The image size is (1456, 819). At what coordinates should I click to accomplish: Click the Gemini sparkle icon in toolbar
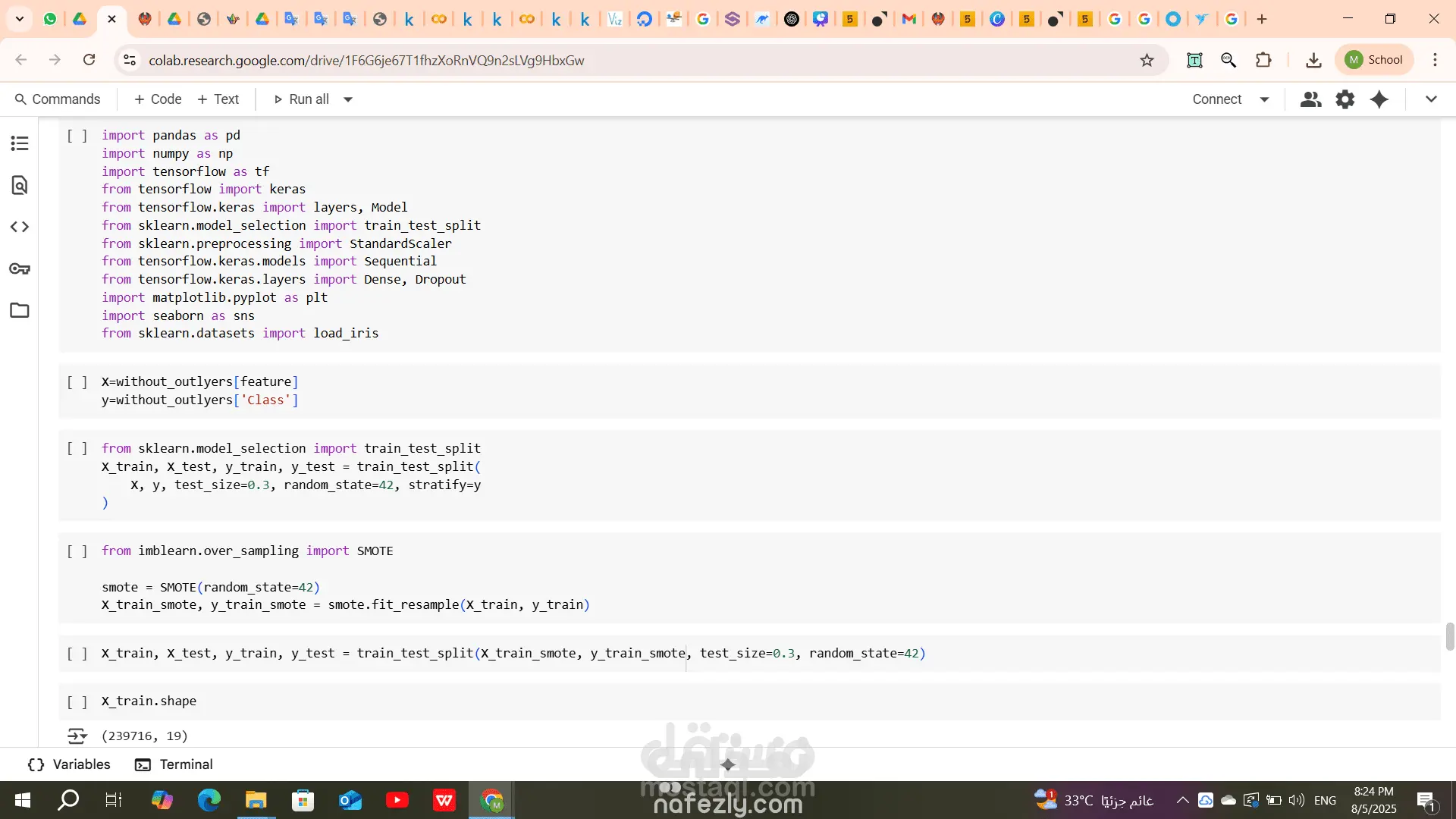pyautogui.click(x=1379, y=99)
